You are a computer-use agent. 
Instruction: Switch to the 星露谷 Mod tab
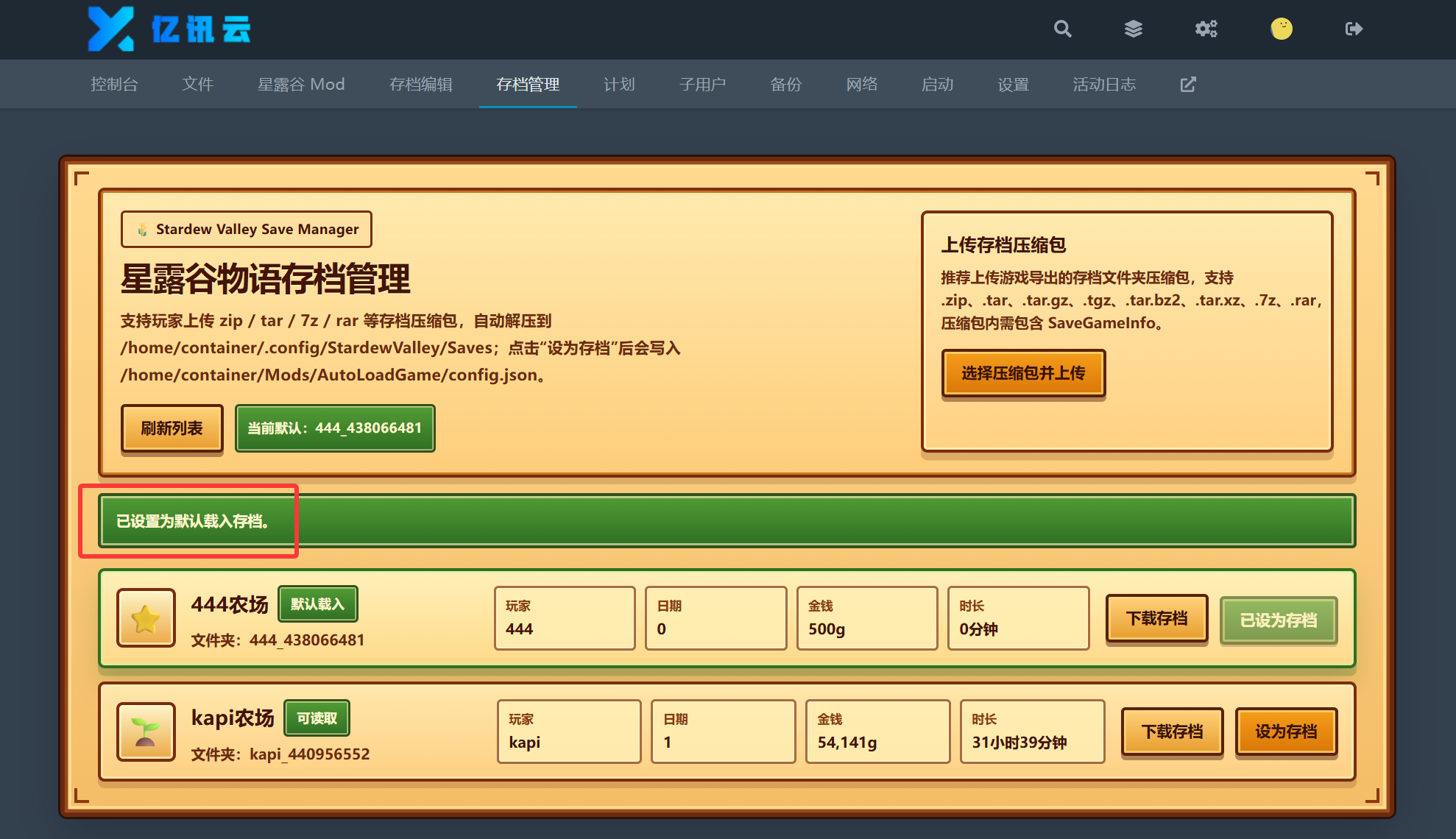pos(301,85)
